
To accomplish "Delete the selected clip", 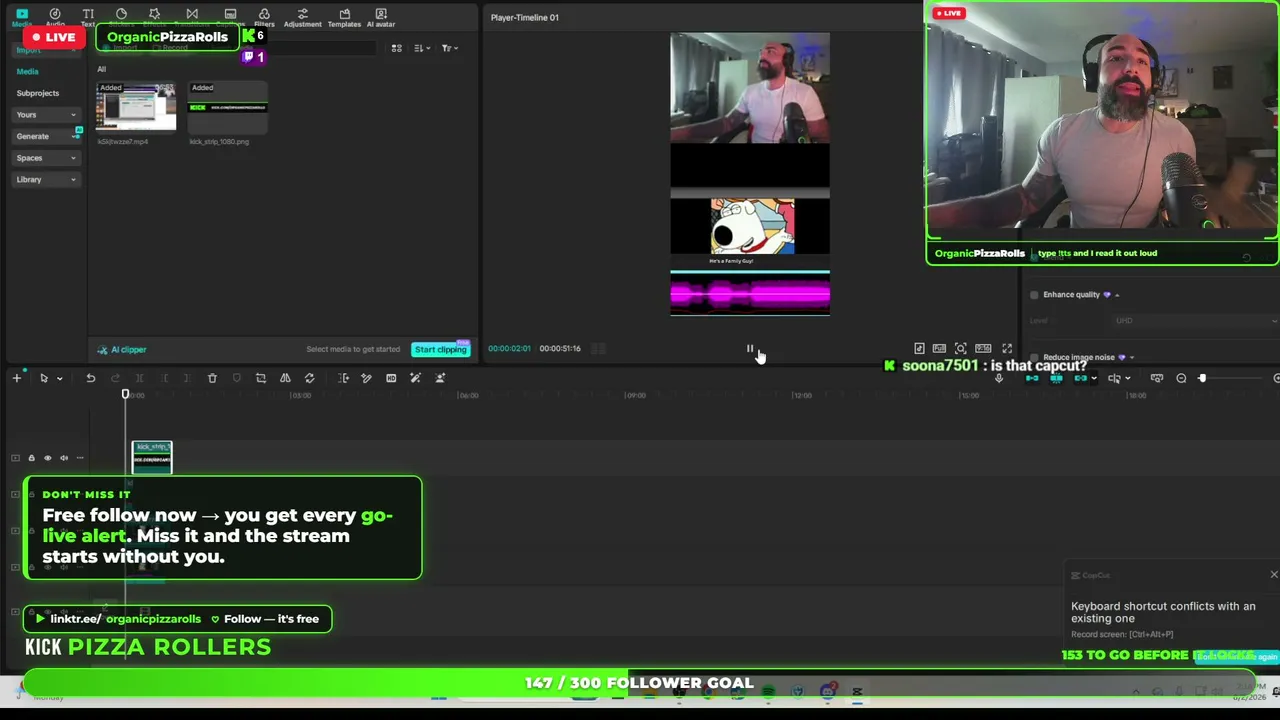I will coord(212,378).
